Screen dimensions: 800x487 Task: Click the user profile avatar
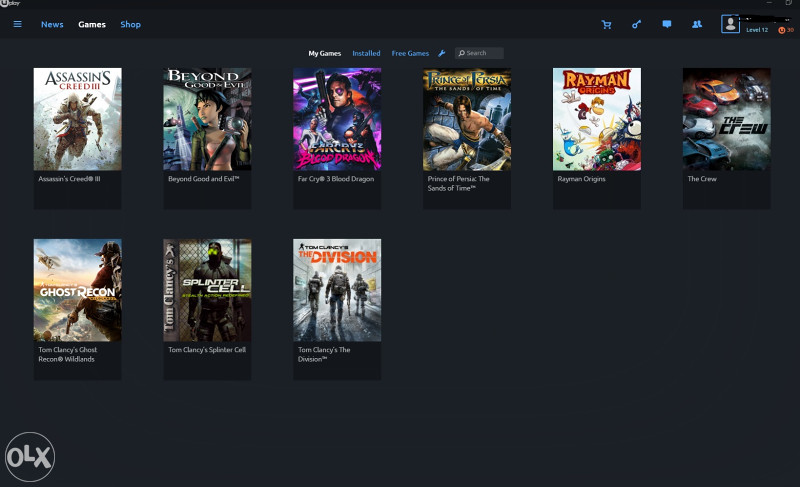click(x=730, y=24)
